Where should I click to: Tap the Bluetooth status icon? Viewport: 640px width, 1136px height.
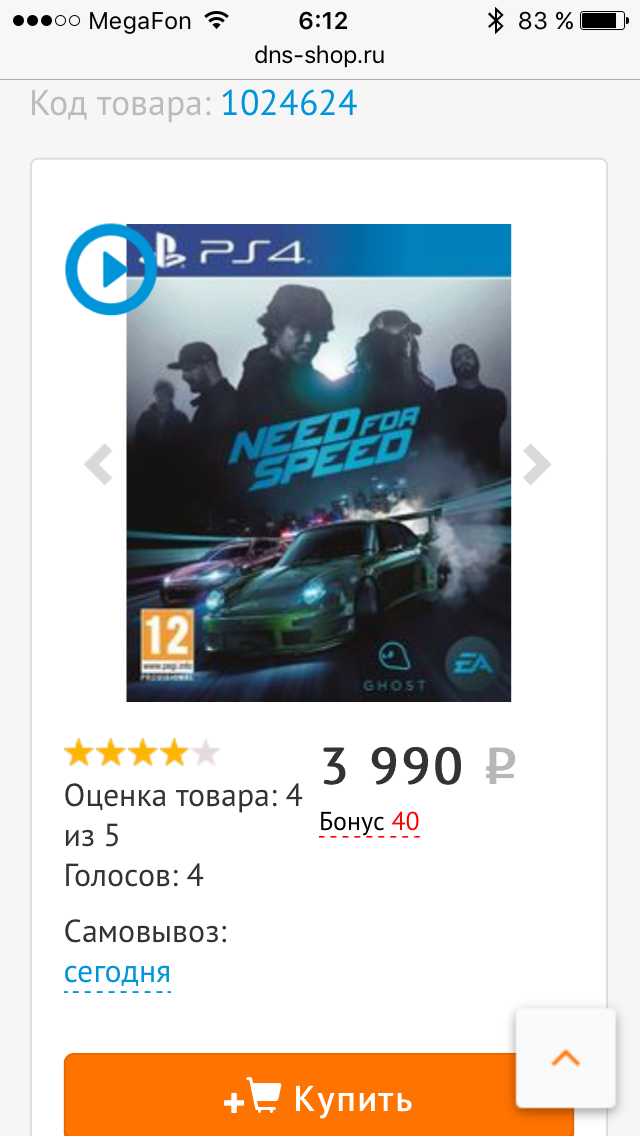click(x=494, y=20)
